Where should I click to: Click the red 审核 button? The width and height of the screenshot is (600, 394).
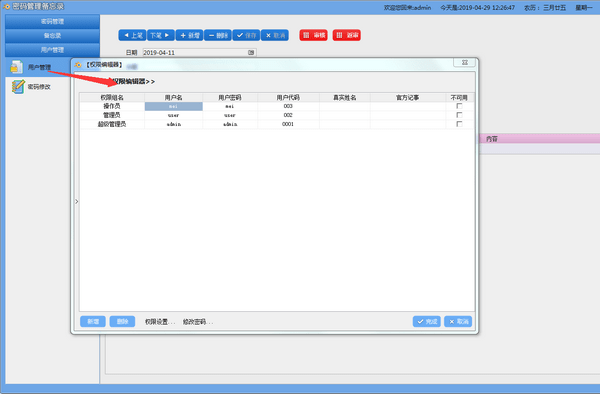click(x=313, y=35)
